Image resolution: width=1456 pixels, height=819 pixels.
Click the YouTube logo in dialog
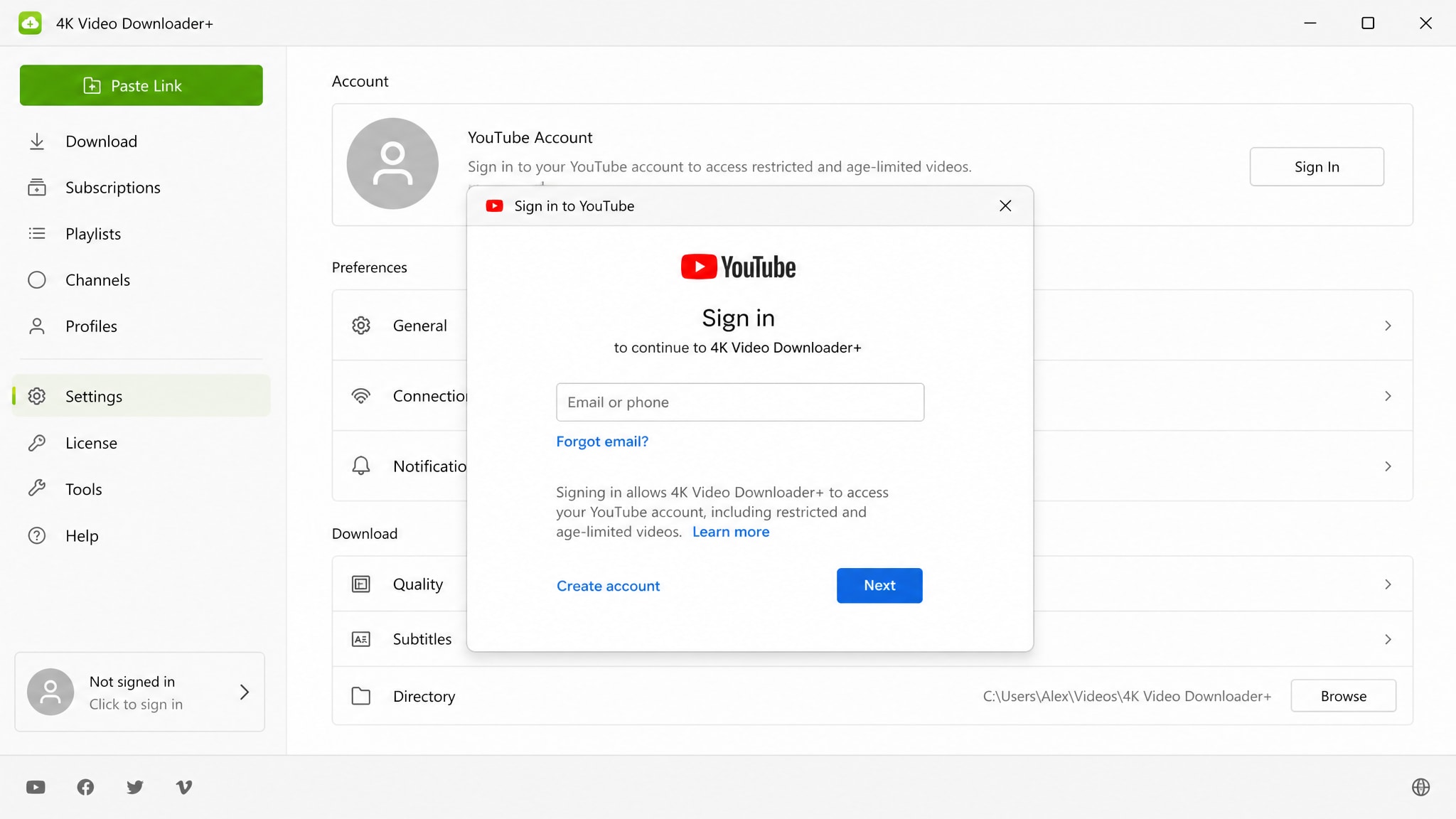pyautogui.click(x=738, y=267)
